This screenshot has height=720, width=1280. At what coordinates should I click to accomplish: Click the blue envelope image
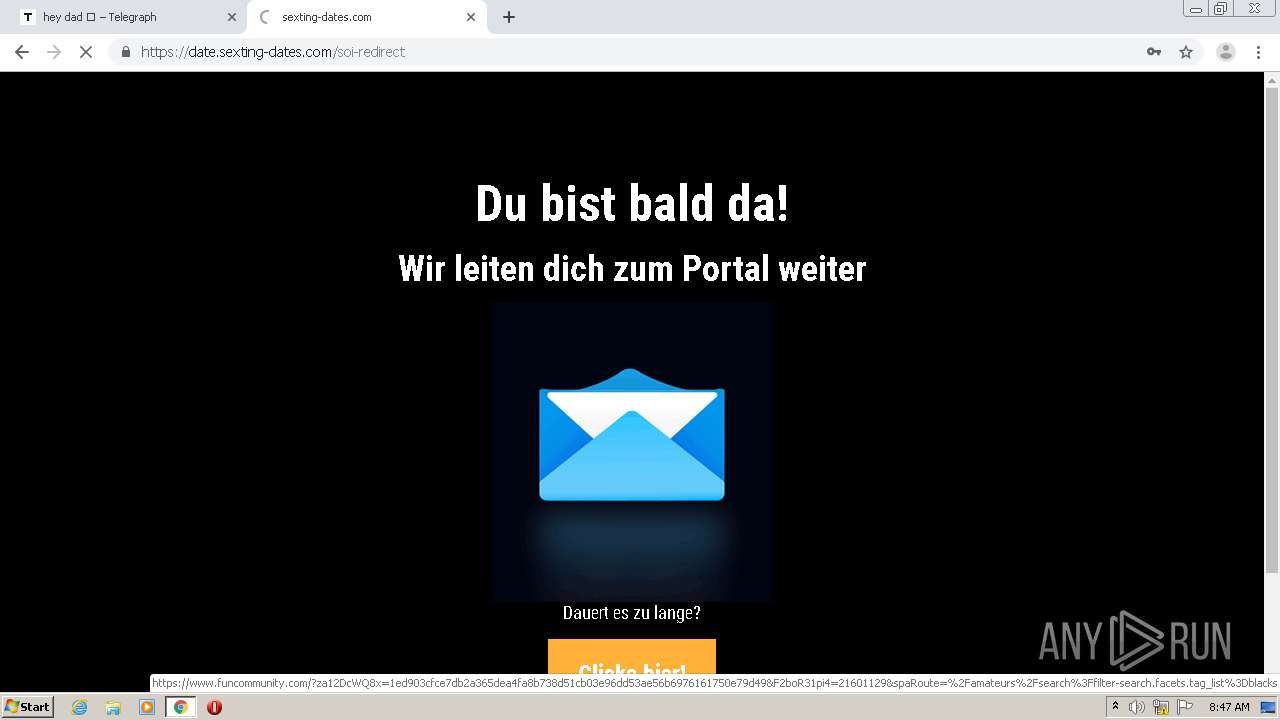(x=632, y=435)
